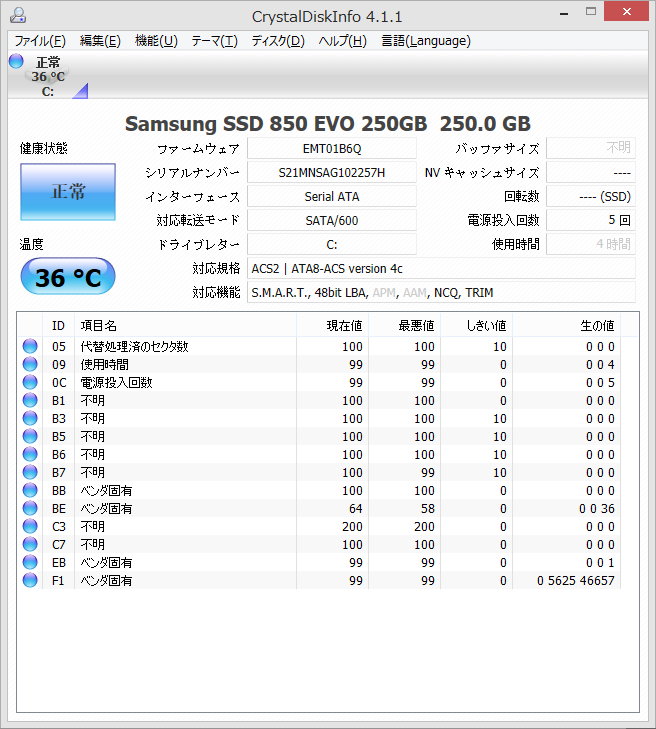Click the blue status orb in row C7
656x729 pixels.
[30, 544]
